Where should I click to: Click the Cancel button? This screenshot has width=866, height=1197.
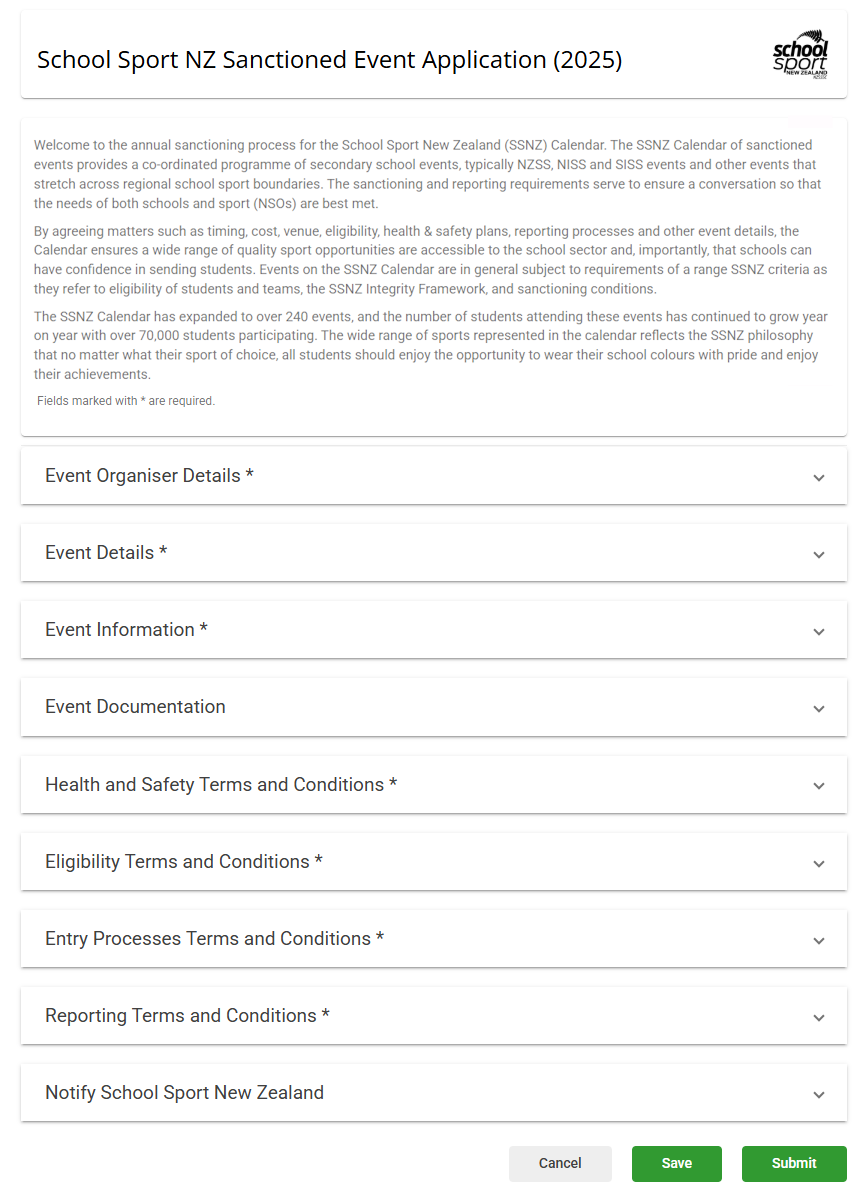coord(560,1163)
